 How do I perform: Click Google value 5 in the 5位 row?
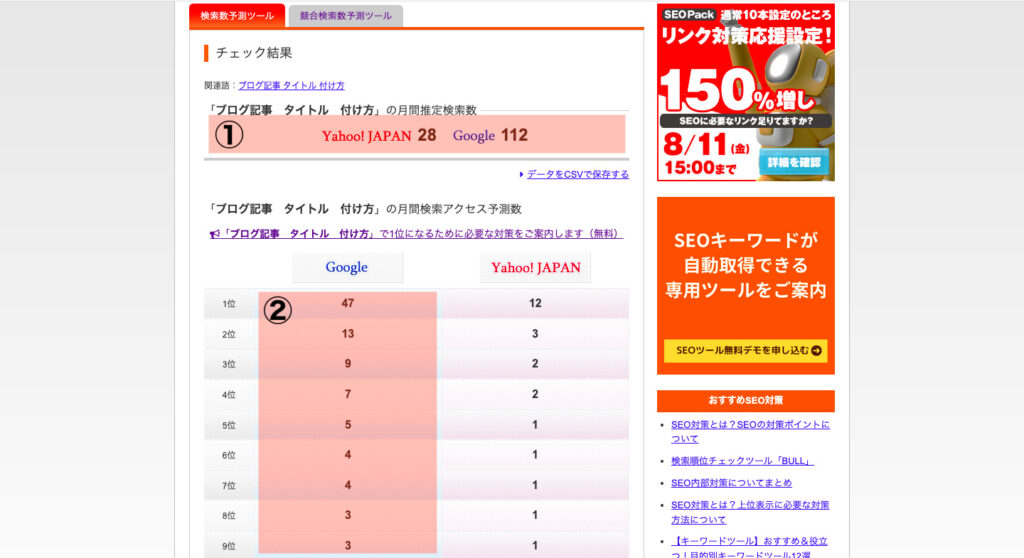coord(347,425)
